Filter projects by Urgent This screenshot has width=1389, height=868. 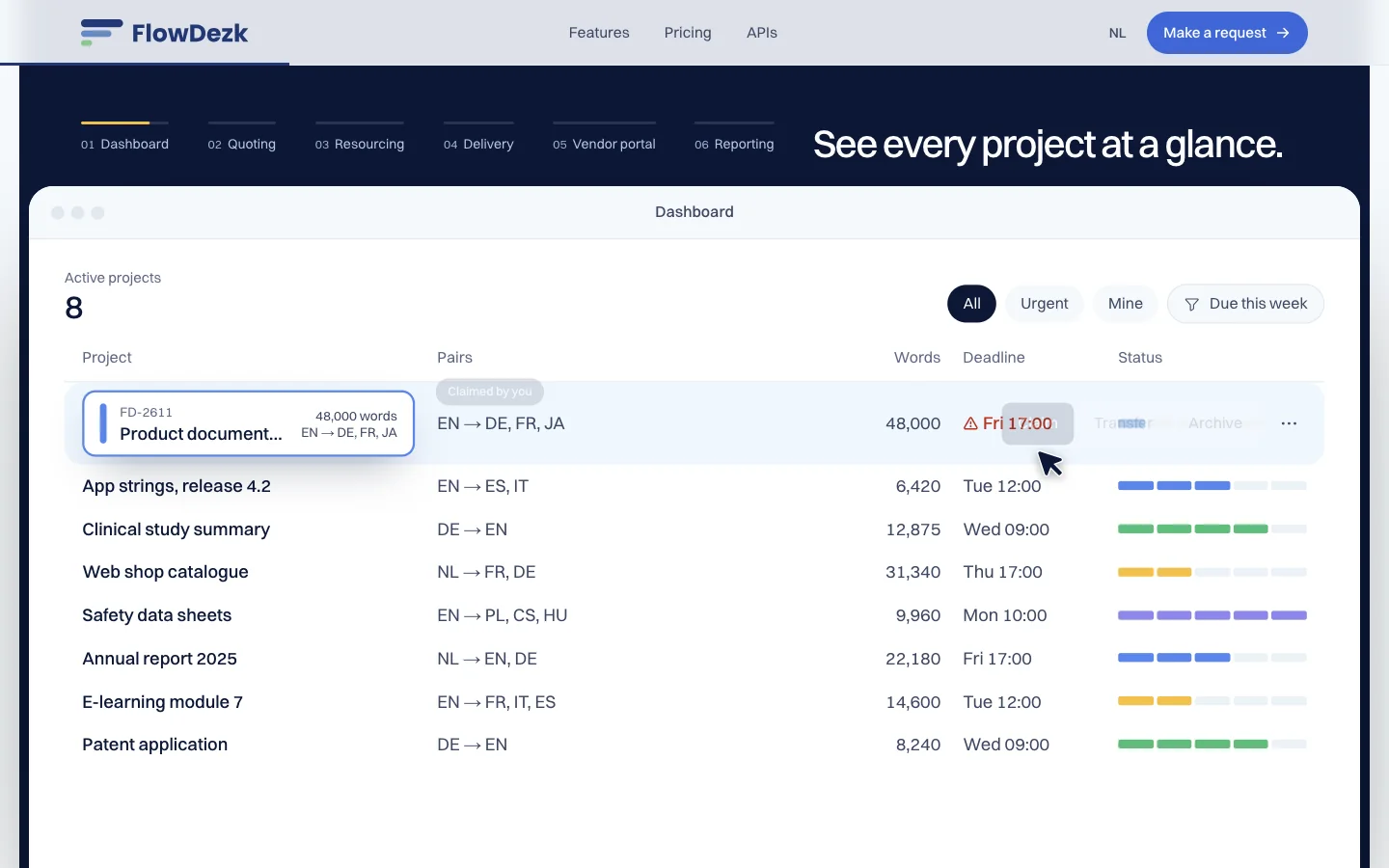(1045, 304)
